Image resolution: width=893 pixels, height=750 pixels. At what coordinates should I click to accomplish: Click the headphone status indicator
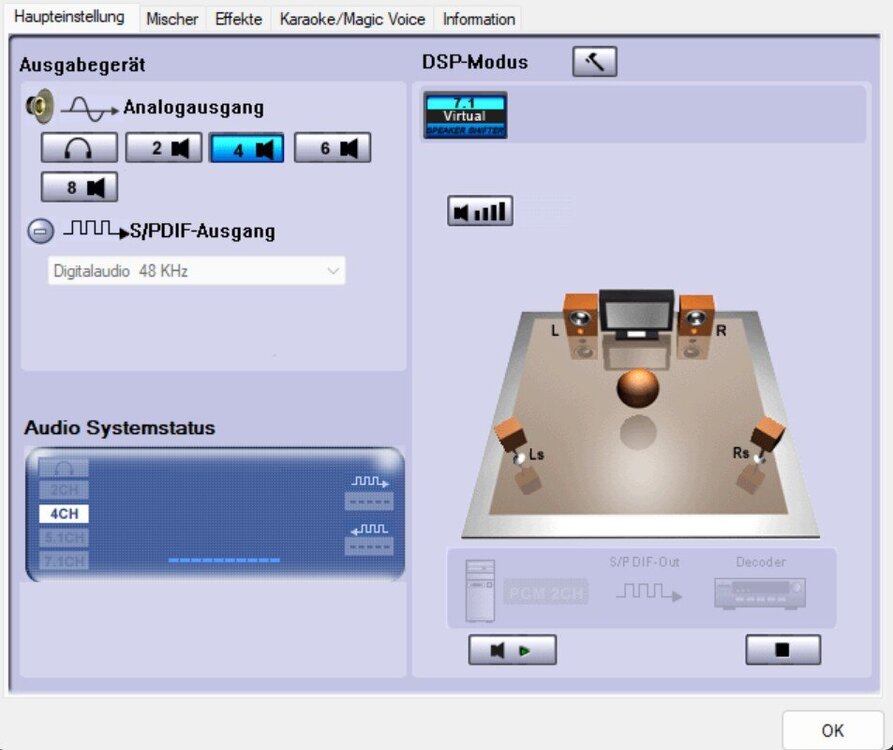pos(64,468)
